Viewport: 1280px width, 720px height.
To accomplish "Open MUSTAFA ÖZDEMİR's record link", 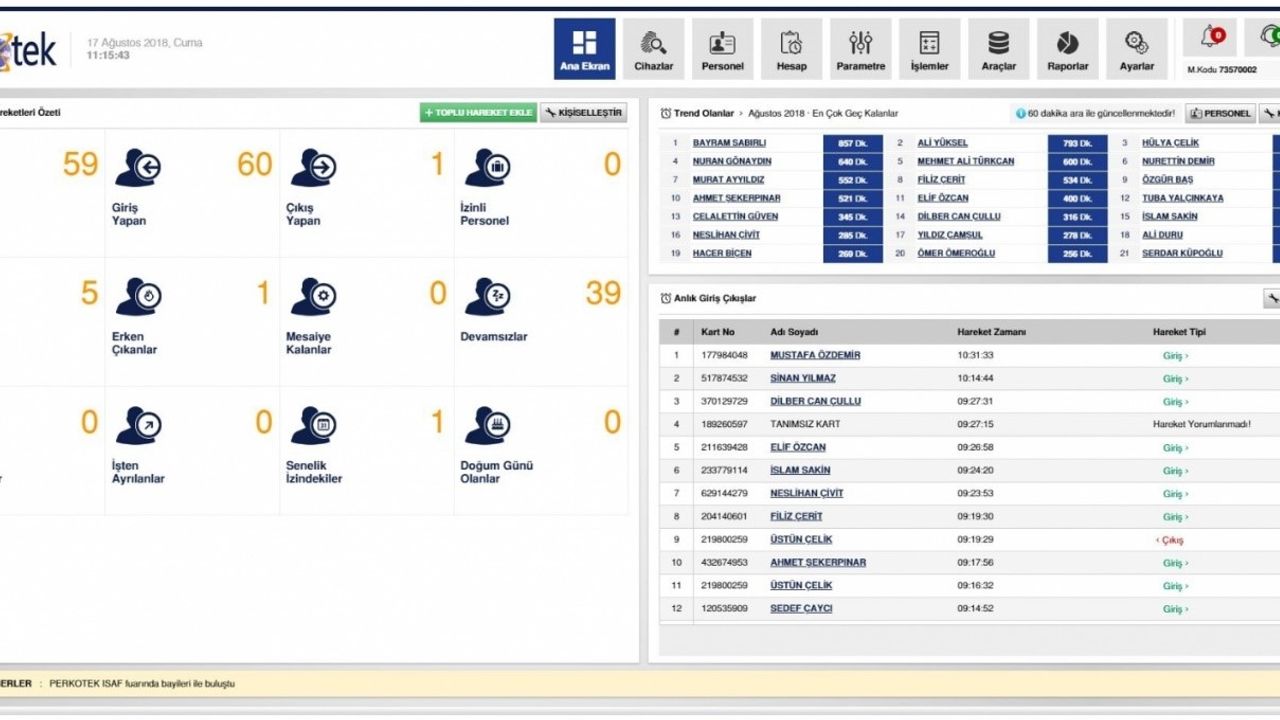I will [814, 355].
